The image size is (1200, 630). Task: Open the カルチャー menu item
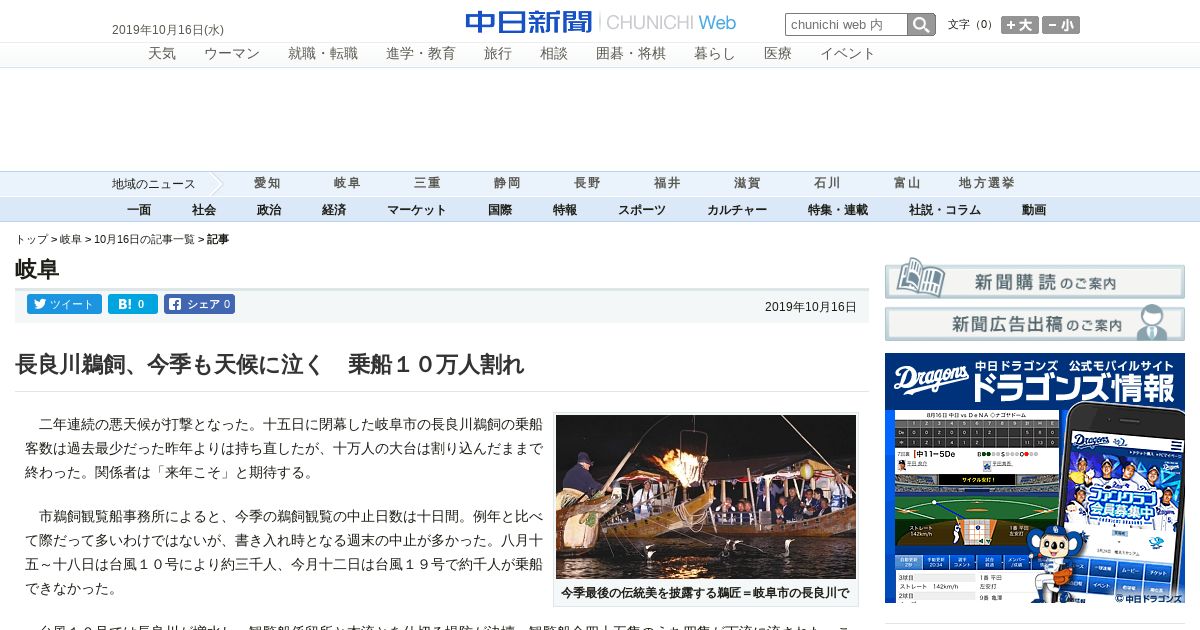tap(737, 210)
